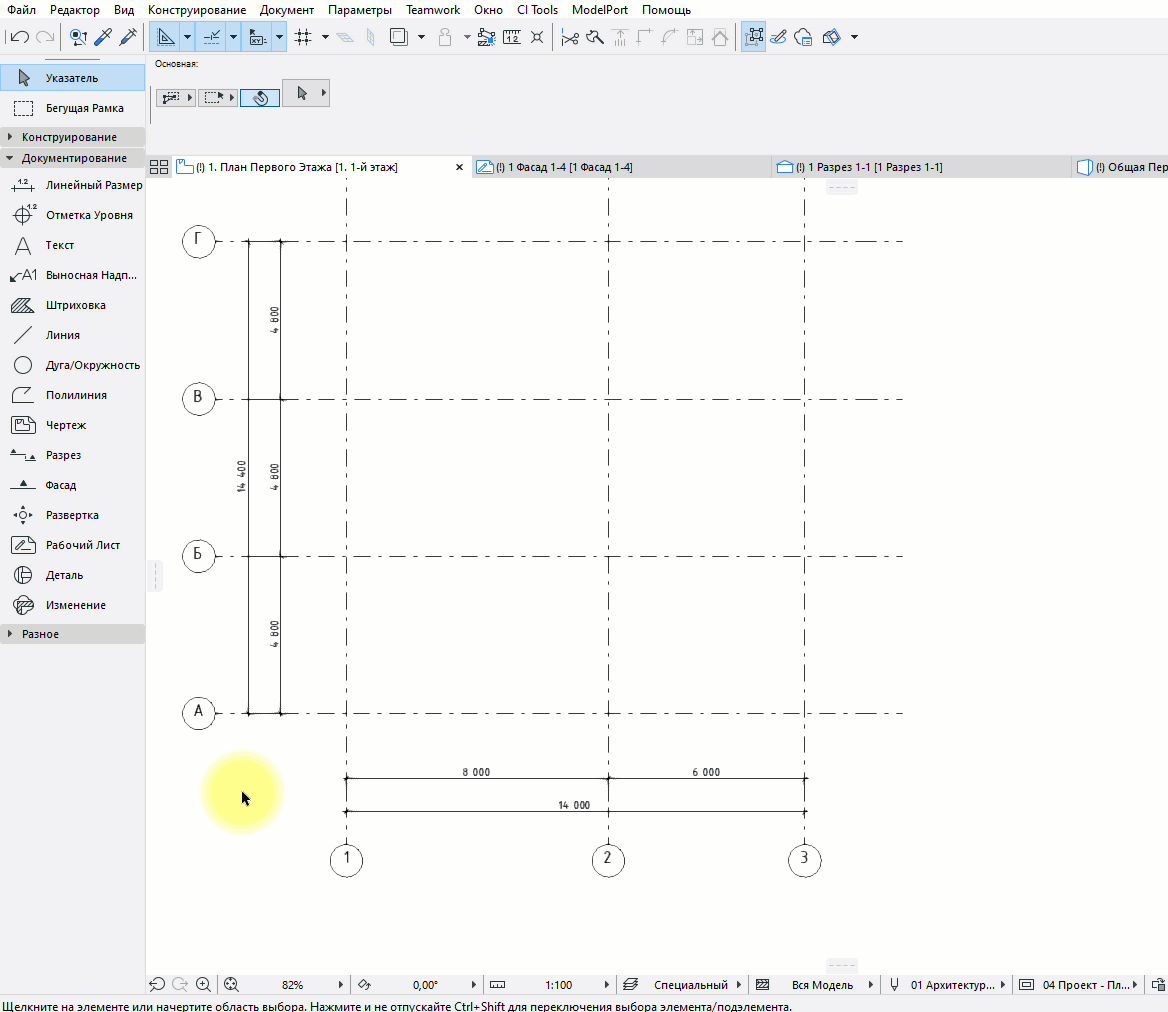Select the Дуга/Окружность tool
1168x1012 pixels.
(x=72, y=365)
